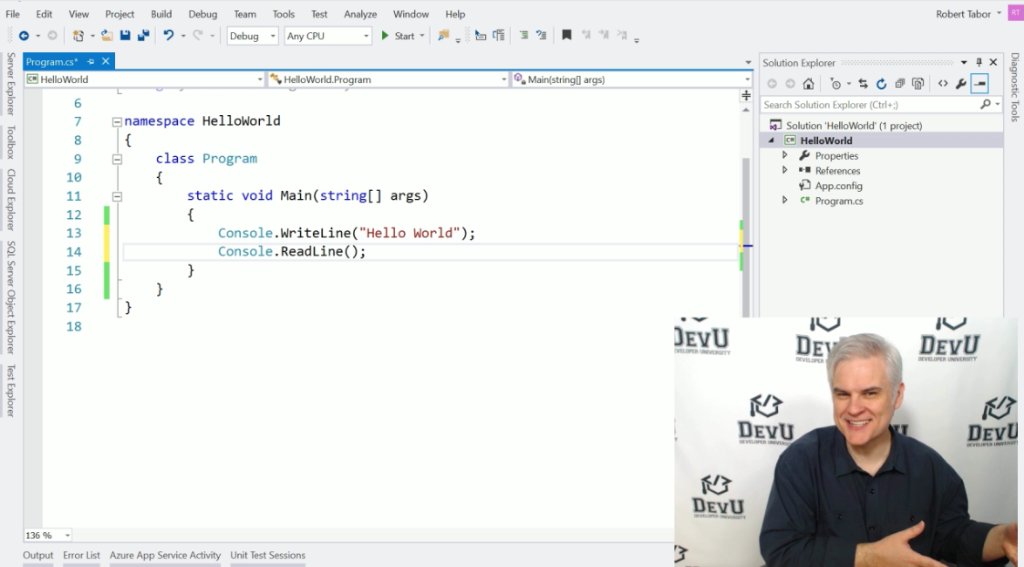This screenshot has height=567, width=1024.
Task: Click the Save All icon
Action: point(143,36)
